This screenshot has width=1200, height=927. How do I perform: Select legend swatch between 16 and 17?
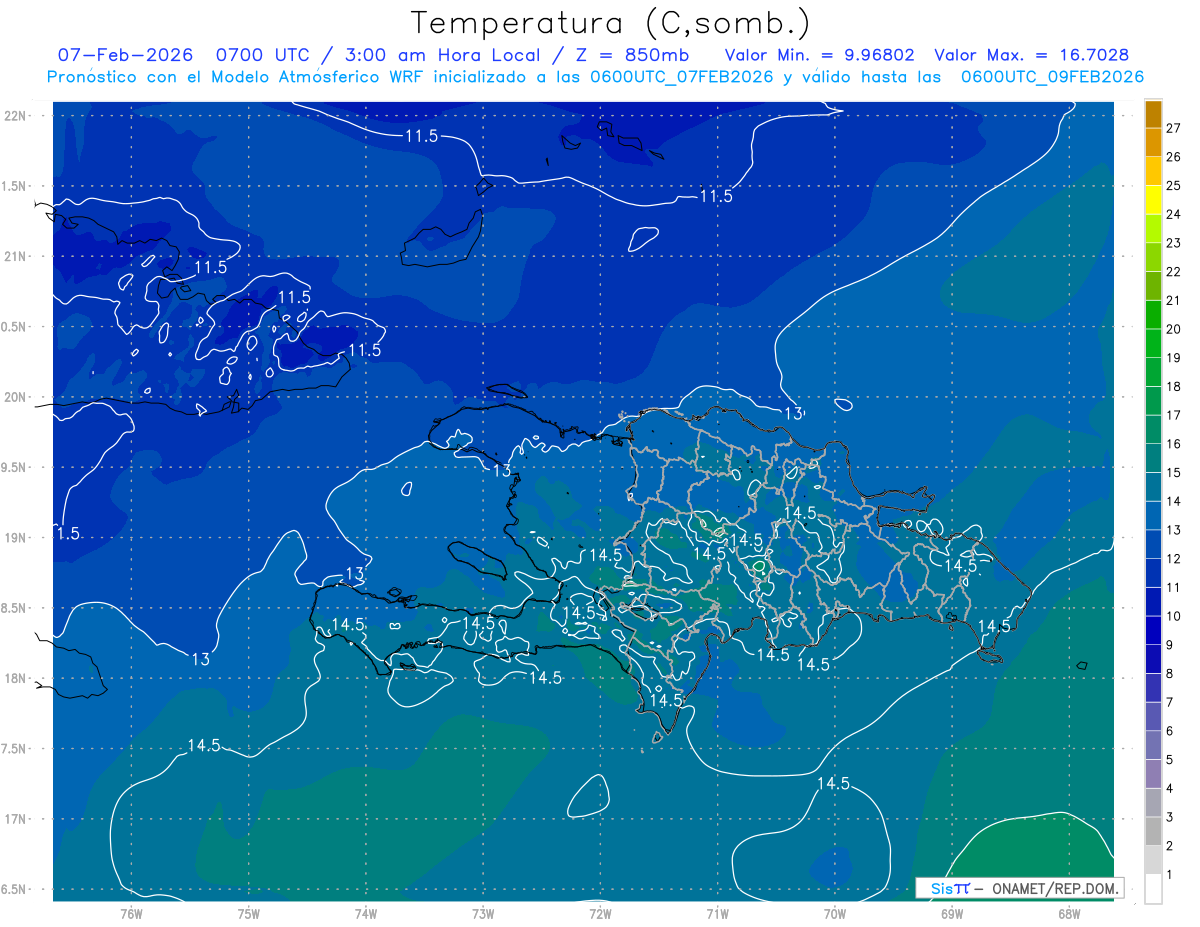(1153, 429)
